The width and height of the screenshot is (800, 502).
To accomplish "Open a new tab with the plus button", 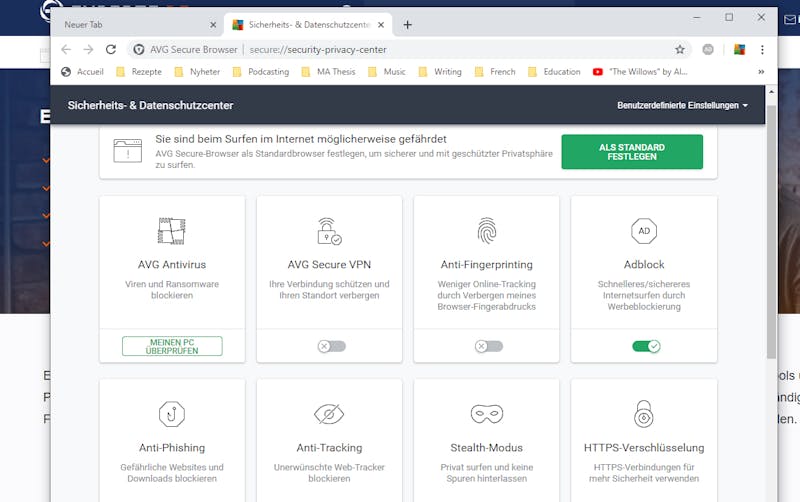I will 407,24.
